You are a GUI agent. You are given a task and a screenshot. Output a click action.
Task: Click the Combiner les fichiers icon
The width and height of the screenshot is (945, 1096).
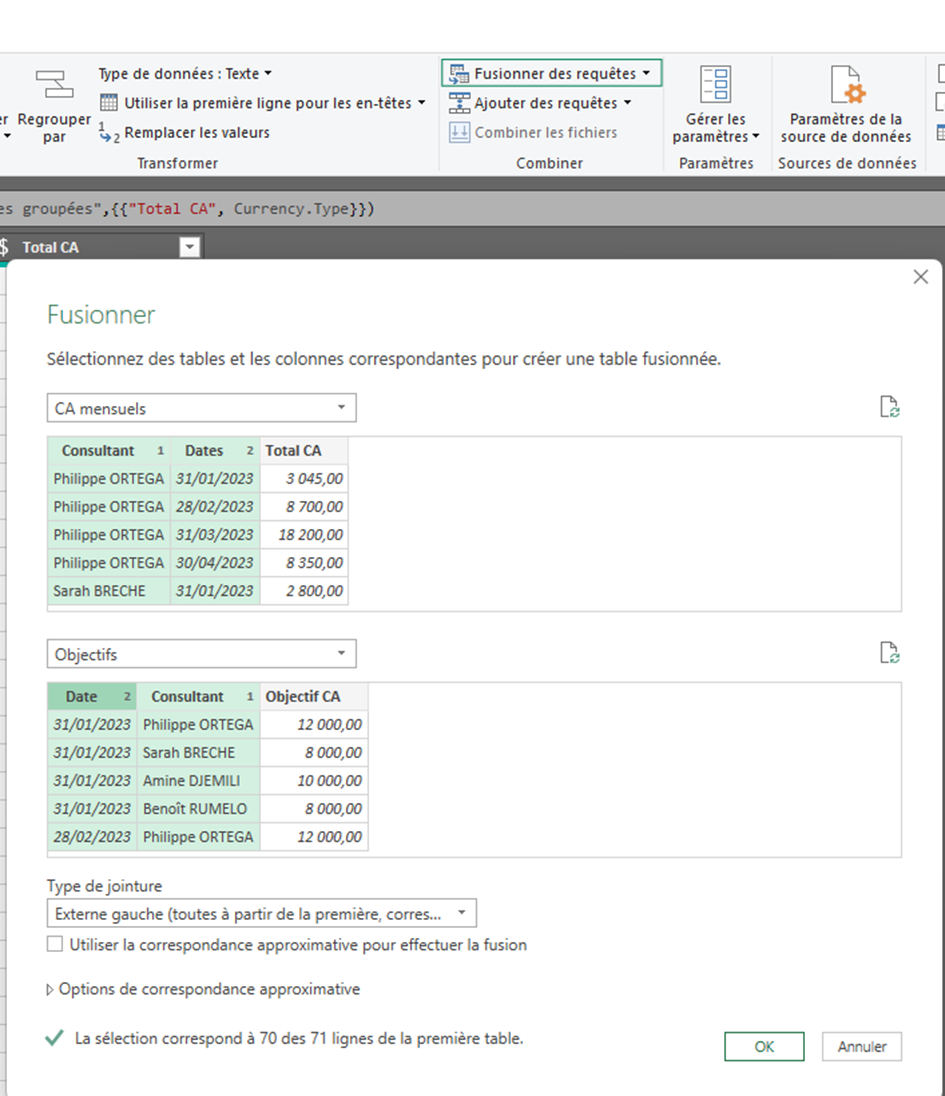[x=459, y=132]
